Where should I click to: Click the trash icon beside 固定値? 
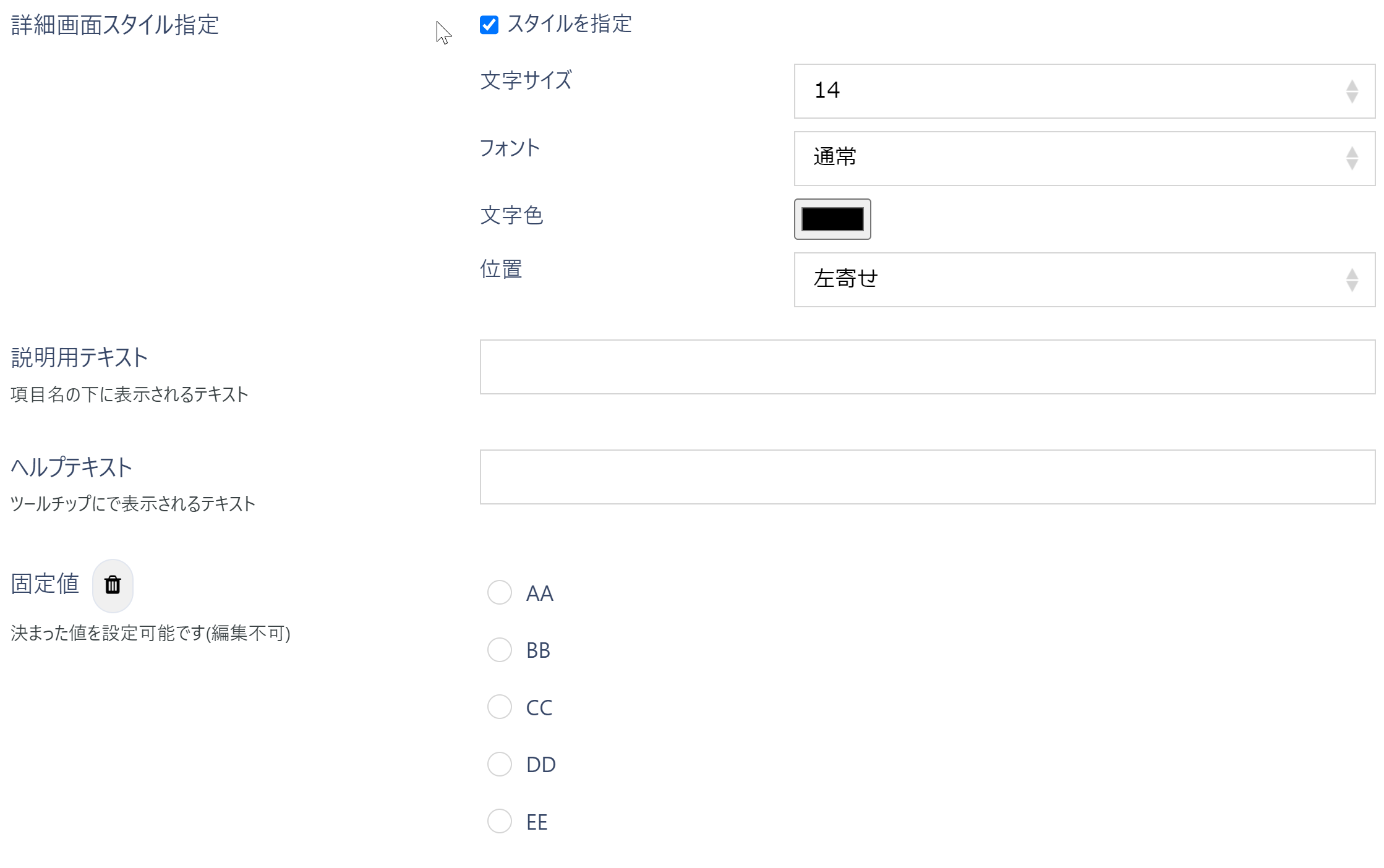point(113,585)
